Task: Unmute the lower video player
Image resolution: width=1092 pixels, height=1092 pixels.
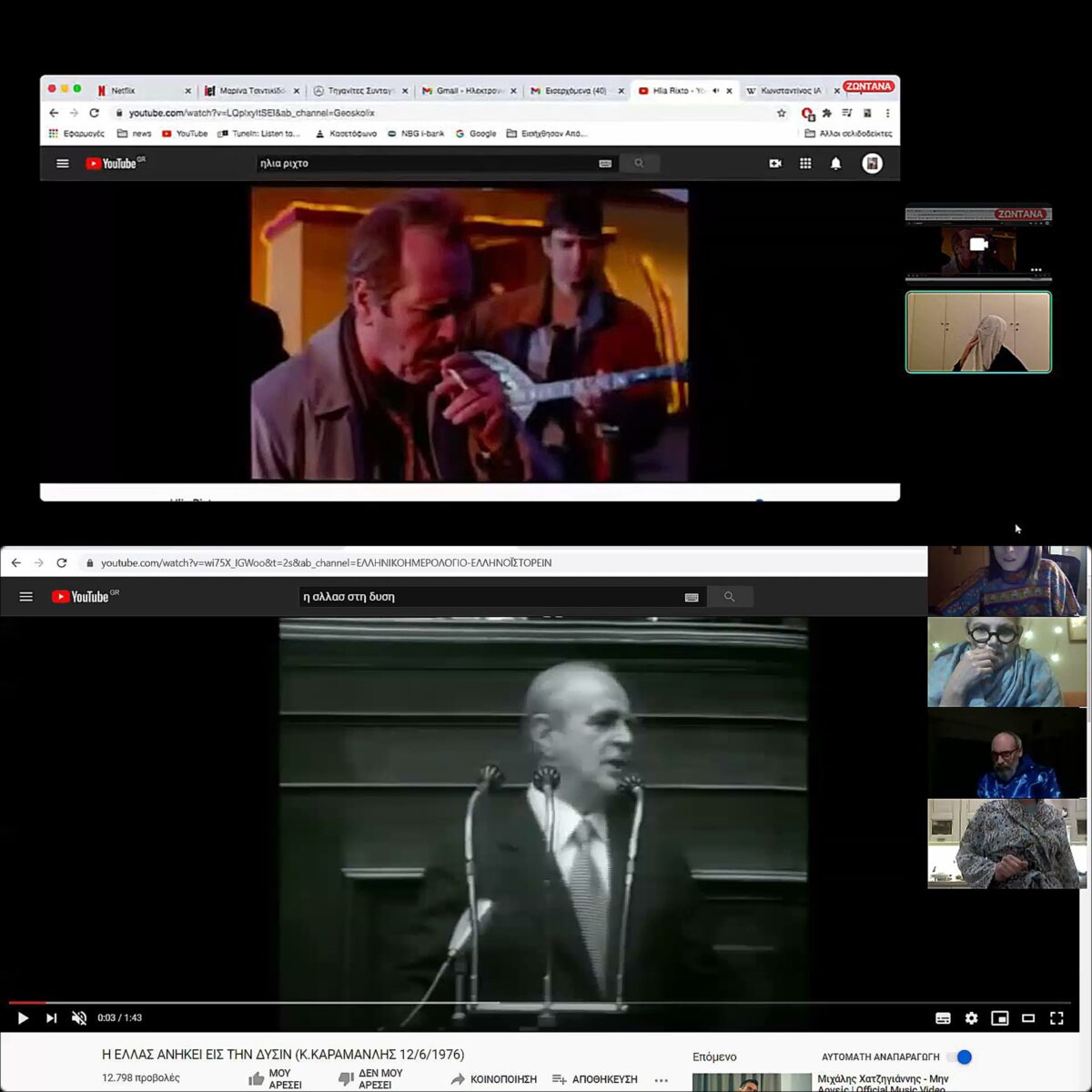Action: coord(79,1018)
